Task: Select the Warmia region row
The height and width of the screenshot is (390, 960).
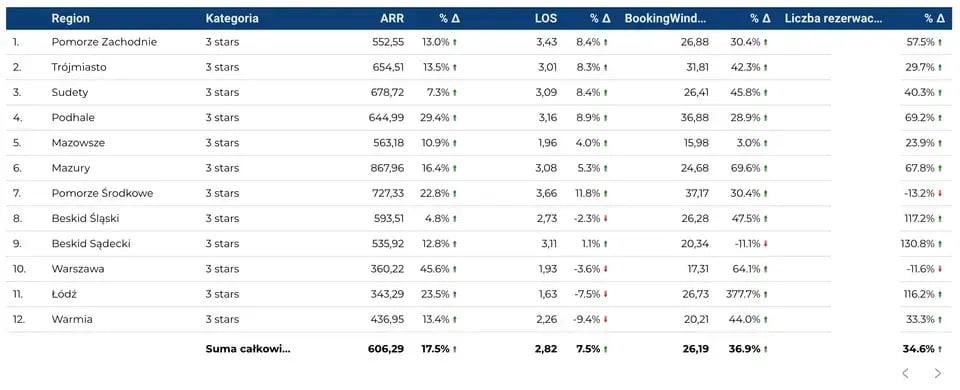Action: coord(480,319)
